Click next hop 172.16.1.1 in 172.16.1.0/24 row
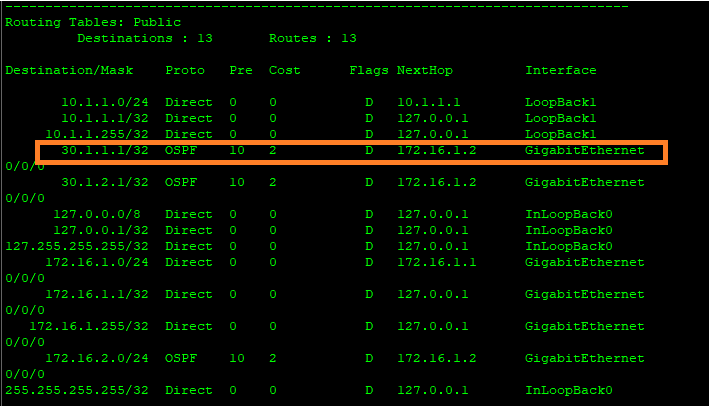The width and height of the screenshot is (709, 408). point(437,263)
